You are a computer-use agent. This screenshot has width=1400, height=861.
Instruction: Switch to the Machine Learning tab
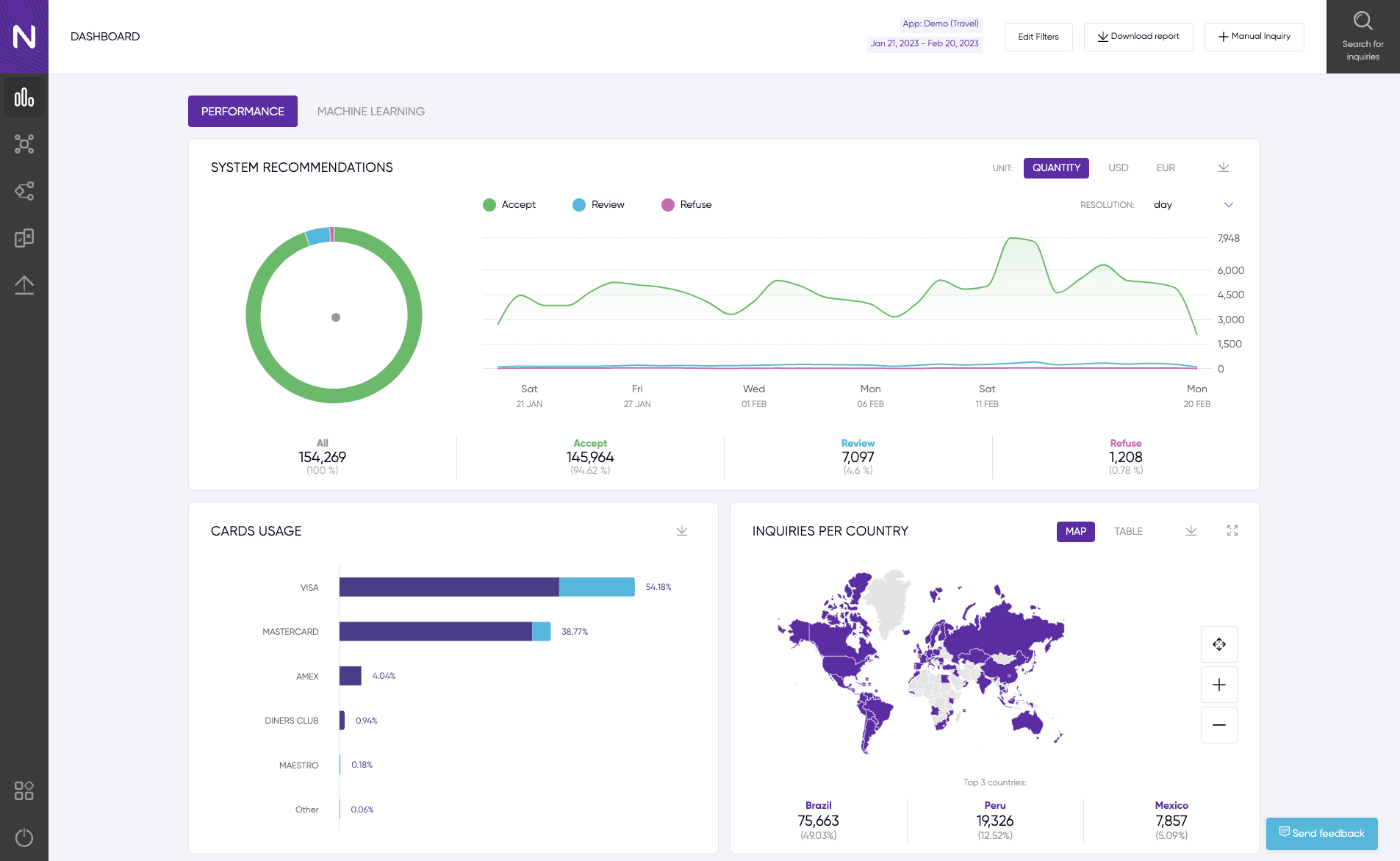point(371,112)
